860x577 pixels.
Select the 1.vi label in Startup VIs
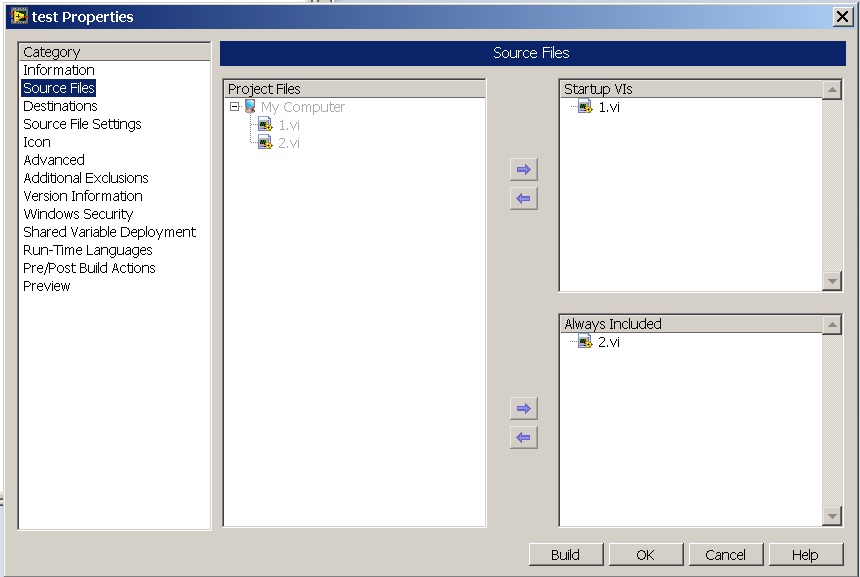tap(609, 107)
